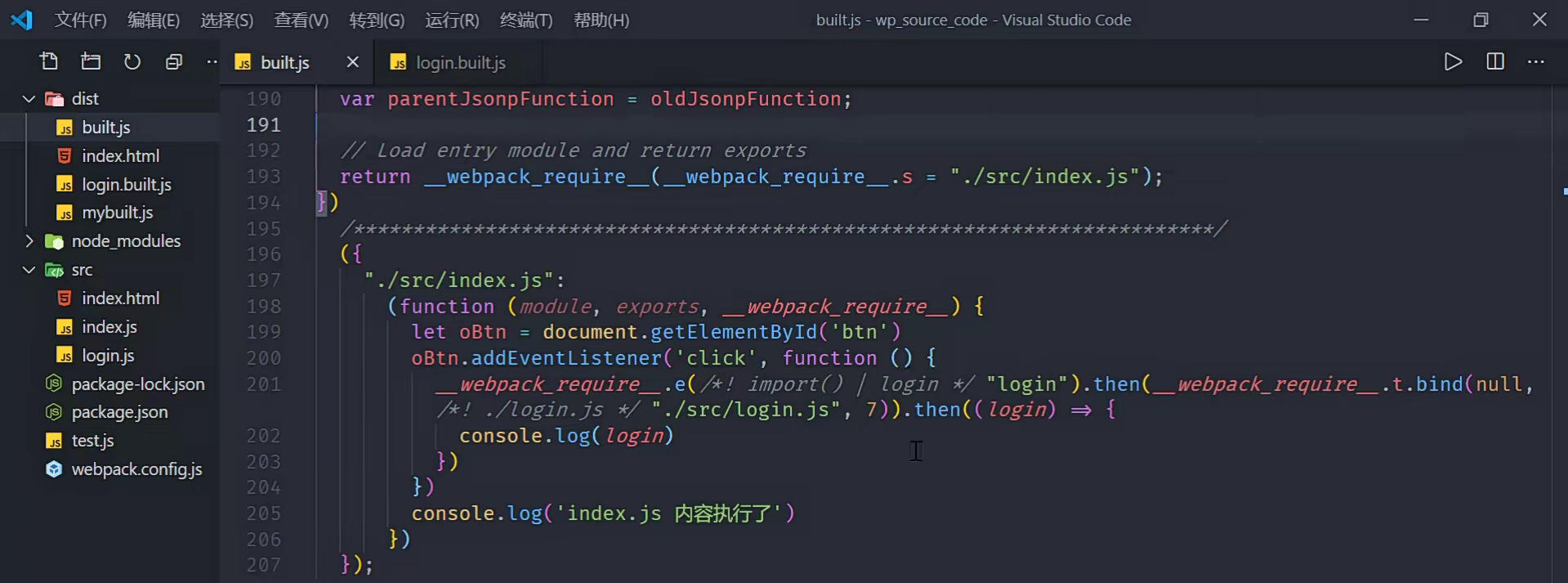The width and height of the screenshot is (1568, 583).
Task: Switch to the login.built.js tab
Action: click(460, 62)
